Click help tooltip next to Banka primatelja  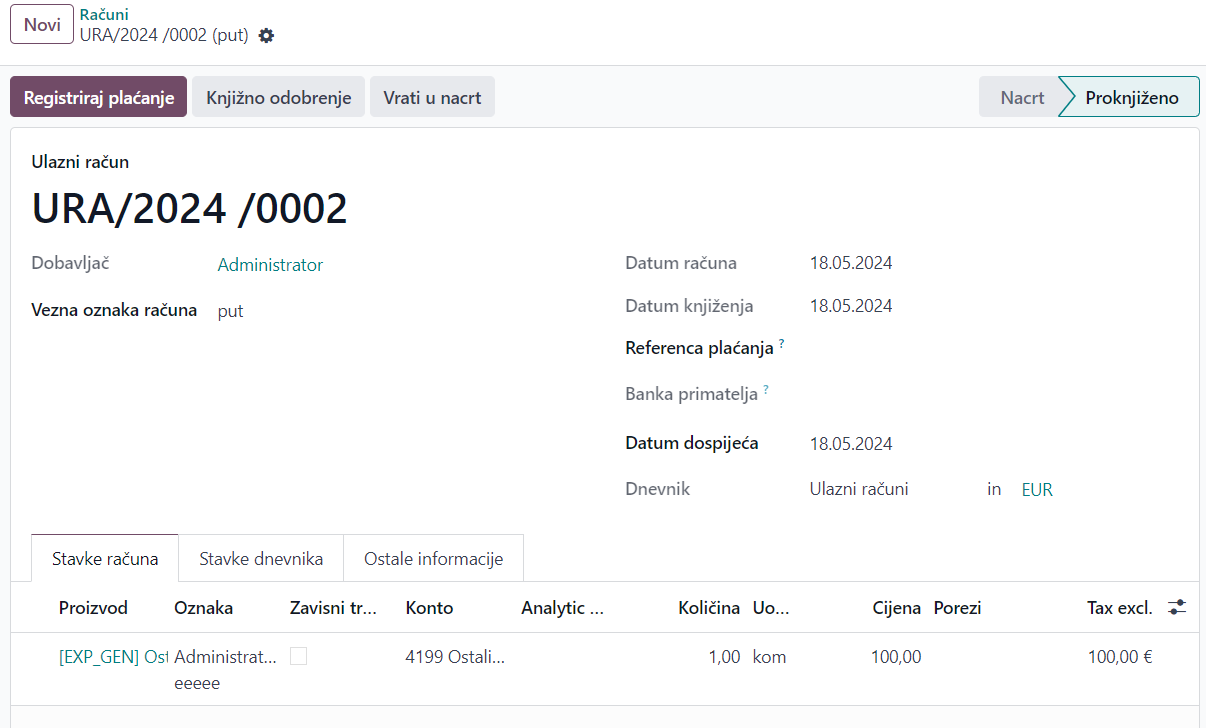pos(766,390)
